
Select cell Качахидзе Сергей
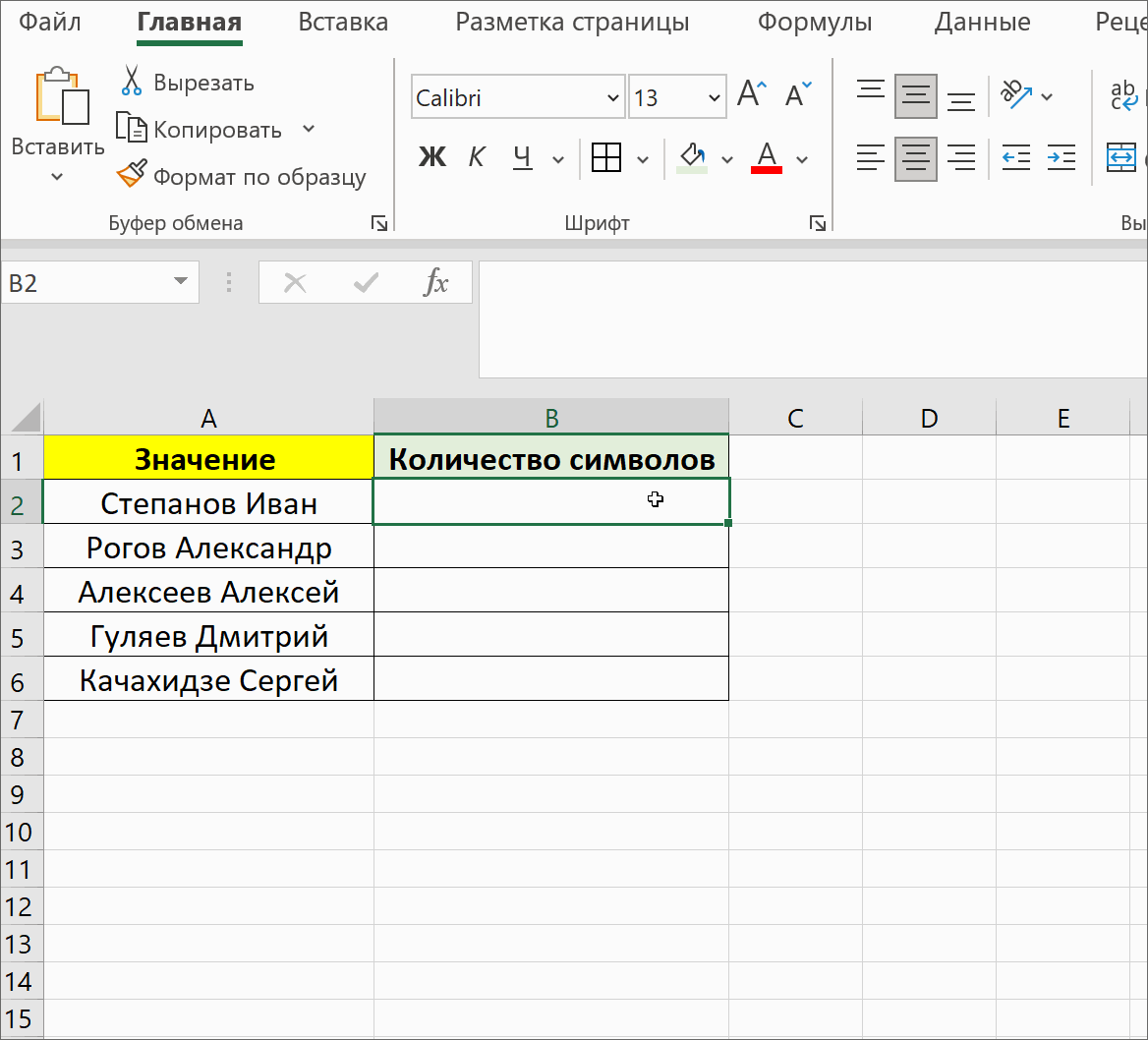click(208, 679)
